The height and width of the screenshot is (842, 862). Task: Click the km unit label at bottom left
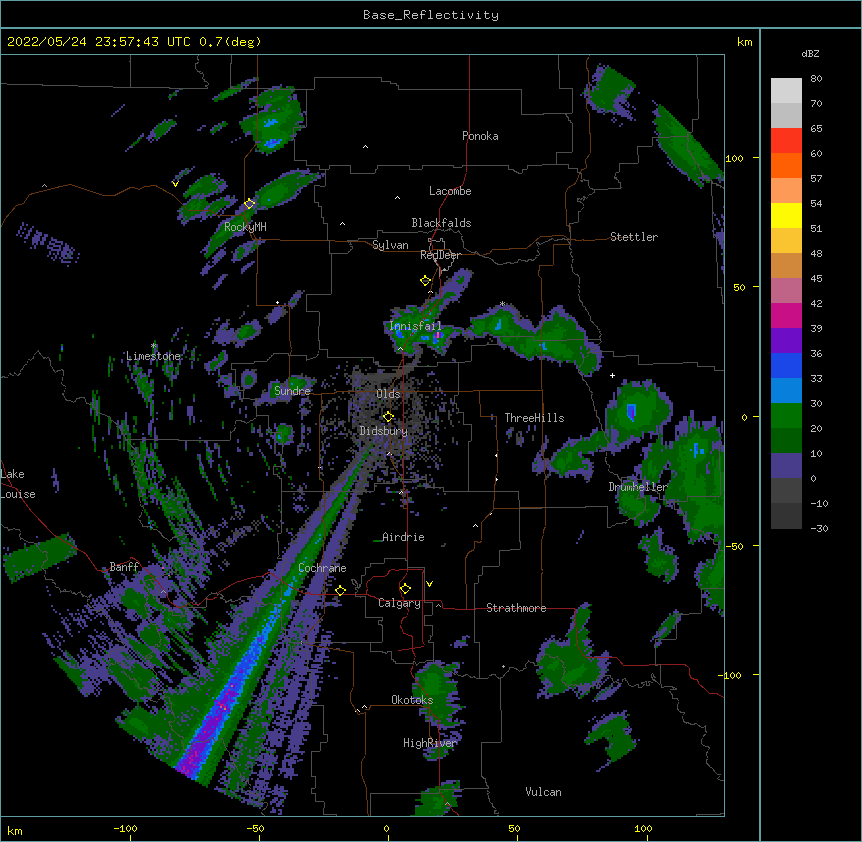point(15,831)
